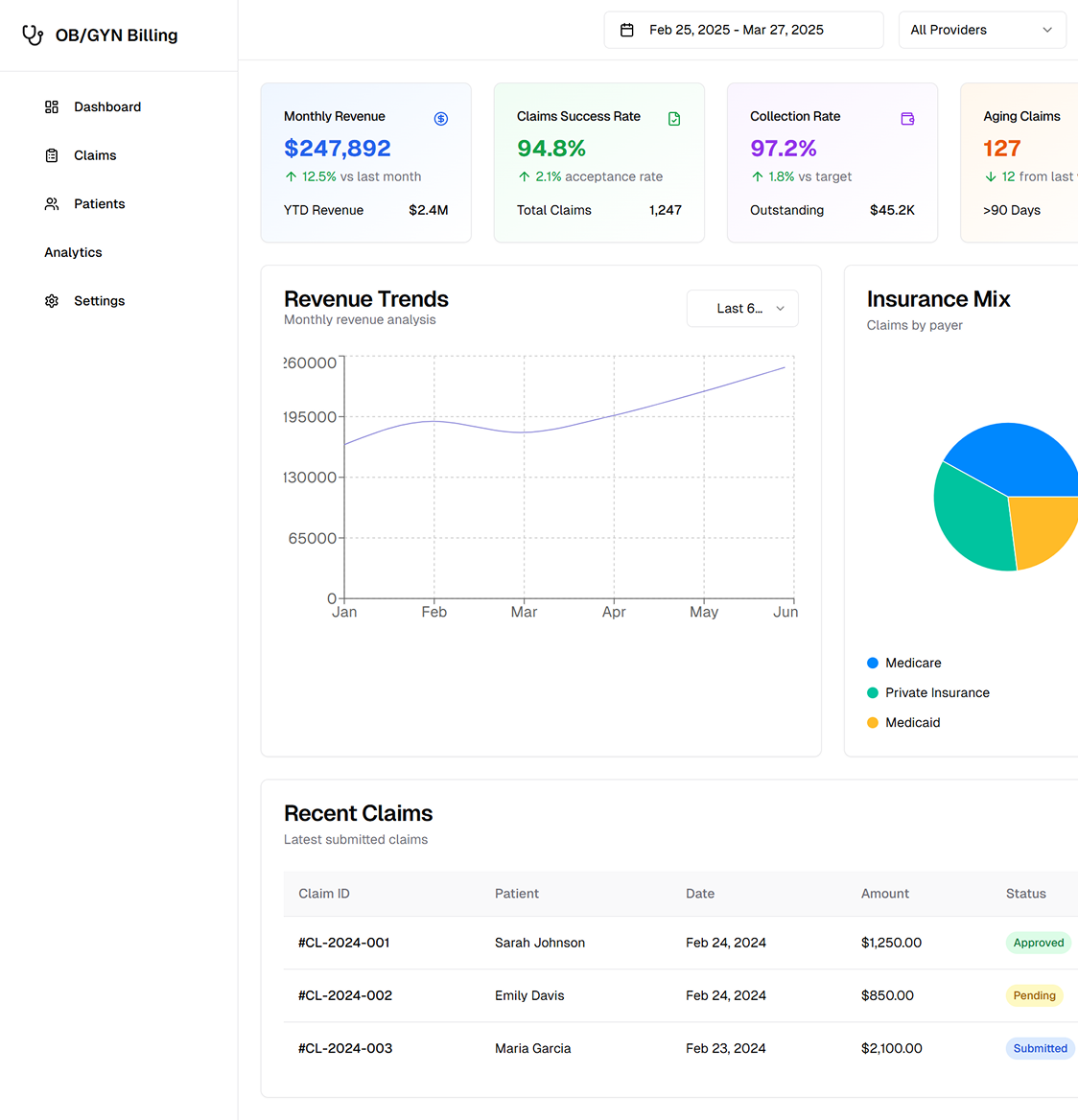The image size is (1078, 1120).
Task: Click the file-check icon on Claims Success Rate
Action: (674, 119)
